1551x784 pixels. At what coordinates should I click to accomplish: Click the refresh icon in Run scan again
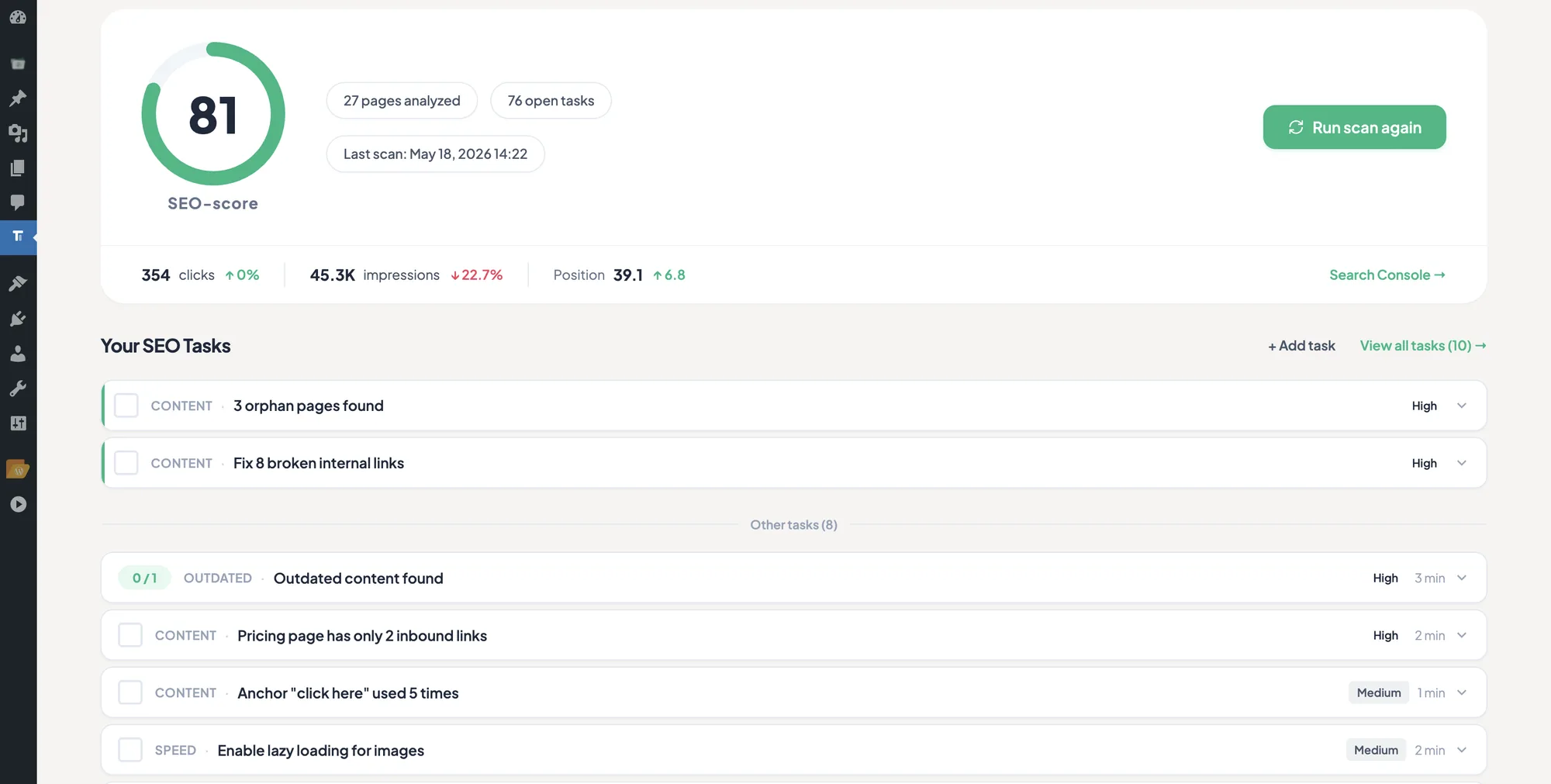(x=1296, y=127)
